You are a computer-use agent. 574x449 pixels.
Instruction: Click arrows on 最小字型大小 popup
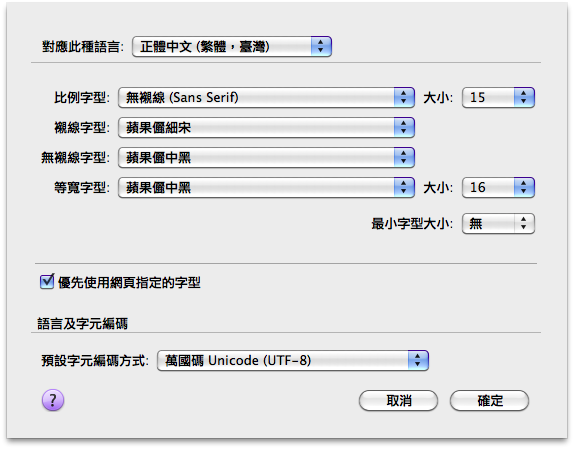point(524,223)
